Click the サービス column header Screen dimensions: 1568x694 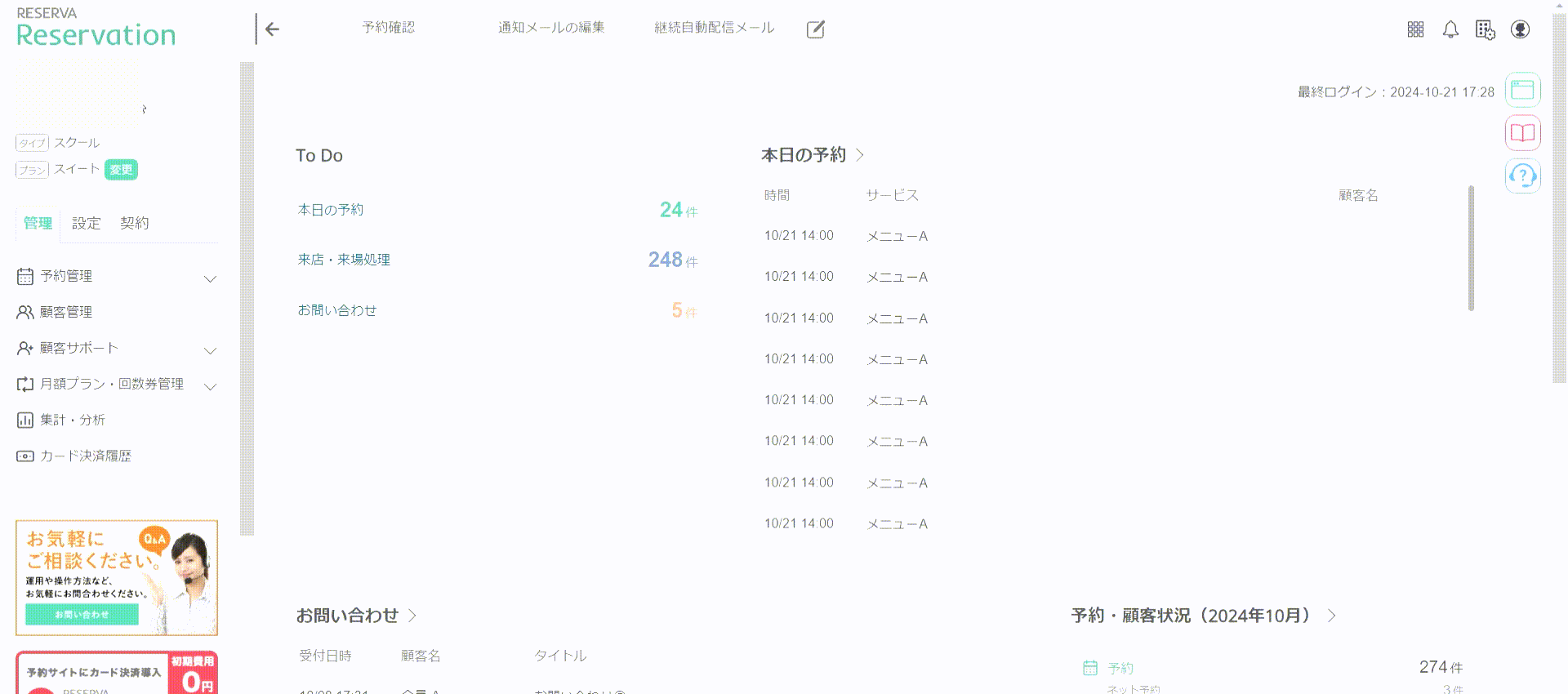click(x=893, y=196)
